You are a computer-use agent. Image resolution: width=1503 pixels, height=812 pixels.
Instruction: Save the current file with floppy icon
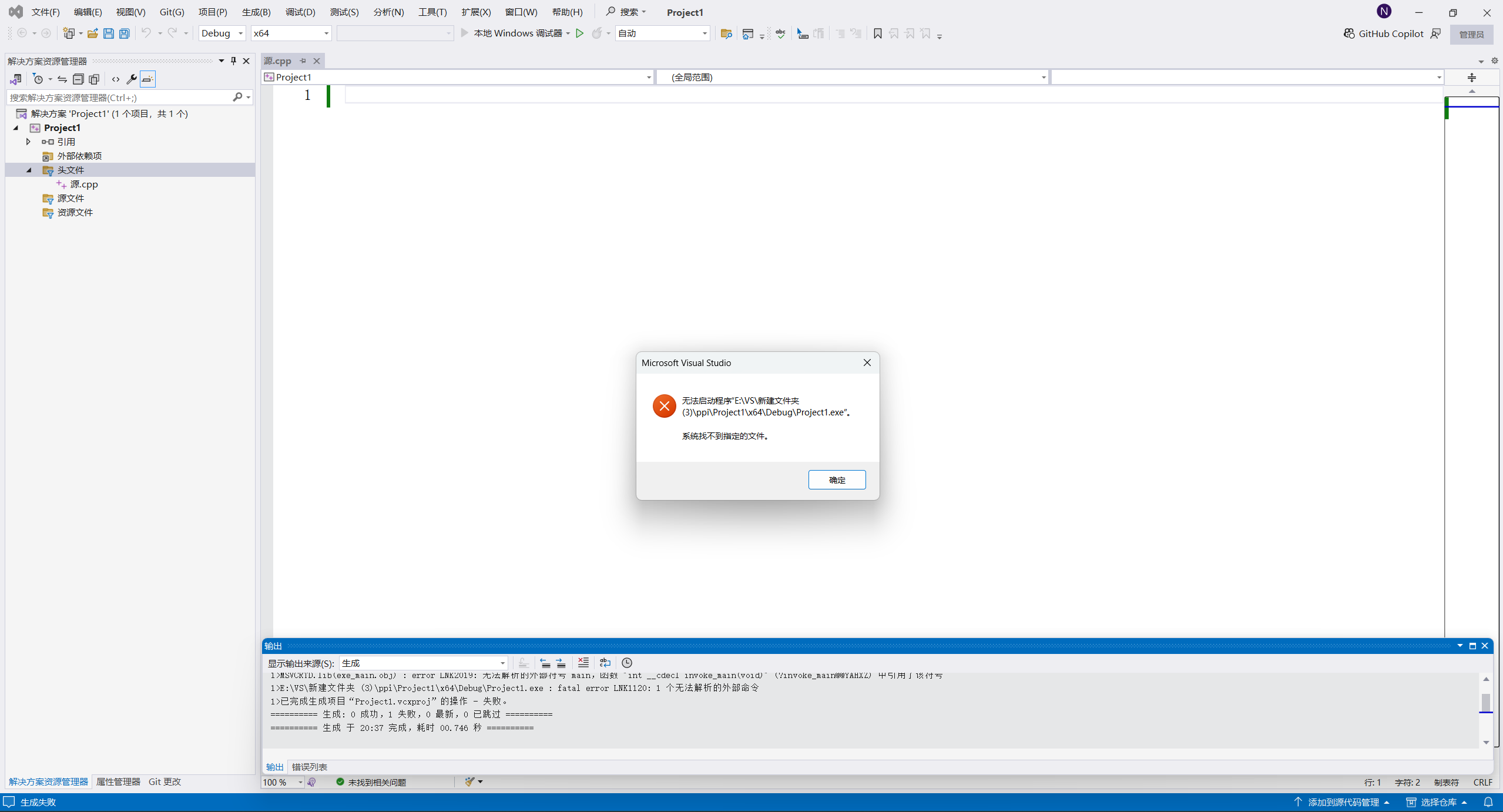click(108, 33)
